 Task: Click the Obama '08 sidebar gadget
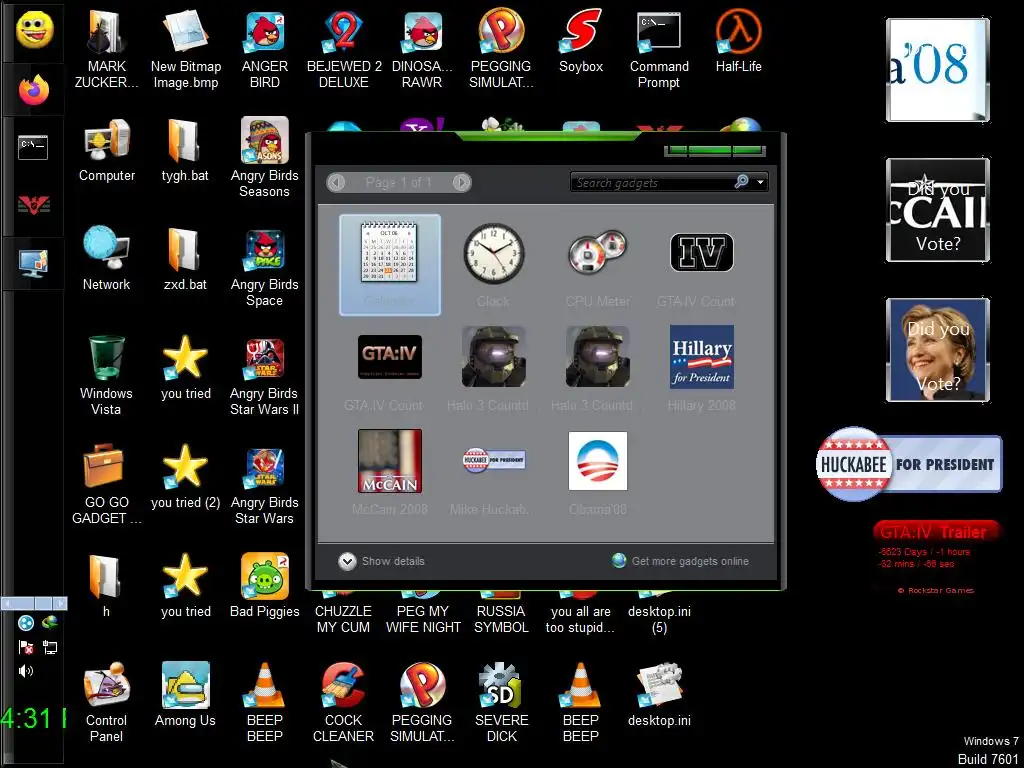pyautogui.click(x=938, y=70)
